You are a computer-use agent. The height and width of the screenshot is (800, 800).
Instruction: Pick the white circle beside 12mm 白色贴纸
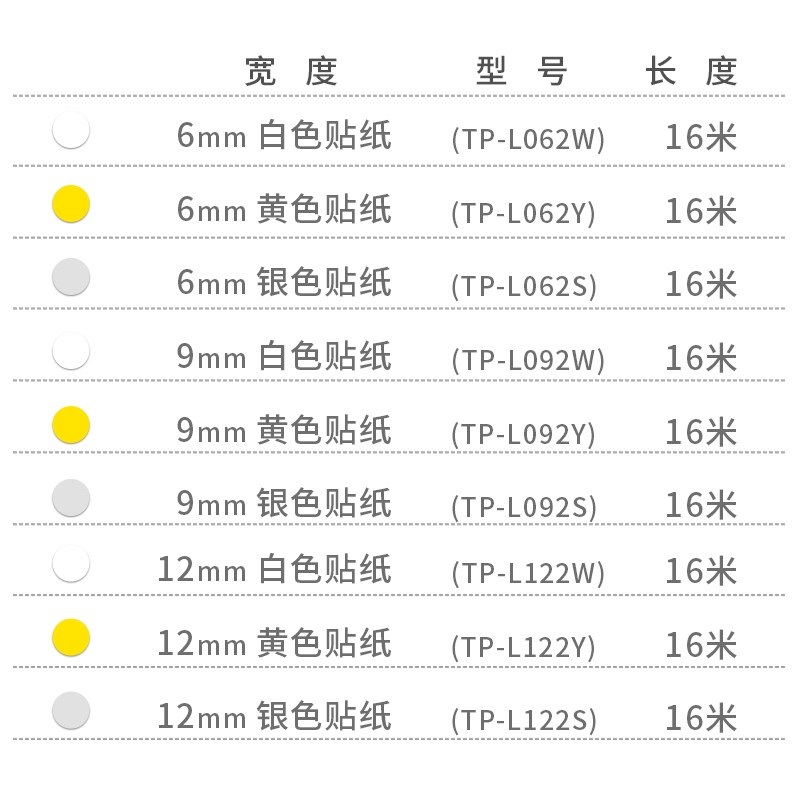71,564
